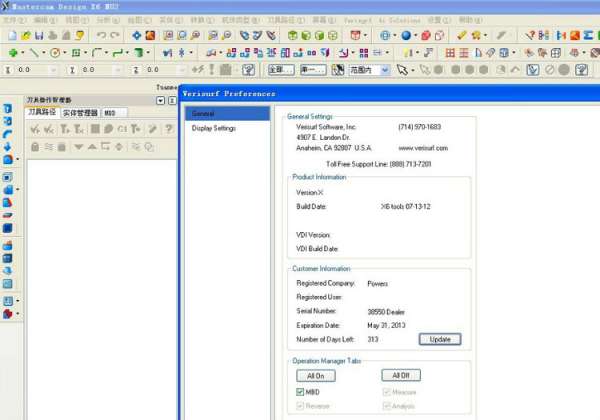Click the X coordinate 0.0 field

33,70
